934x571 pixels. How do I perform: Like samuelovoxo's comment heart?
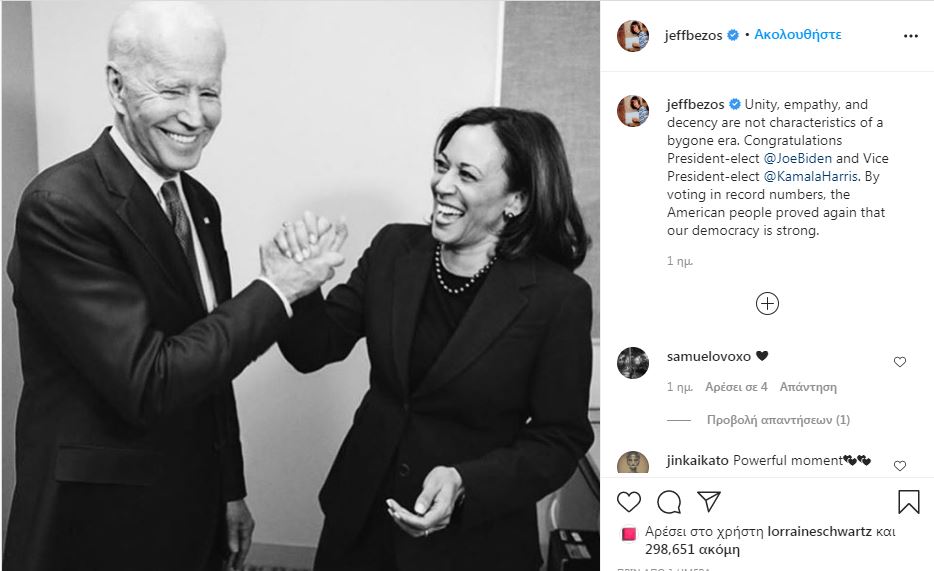tap(899, 362)
